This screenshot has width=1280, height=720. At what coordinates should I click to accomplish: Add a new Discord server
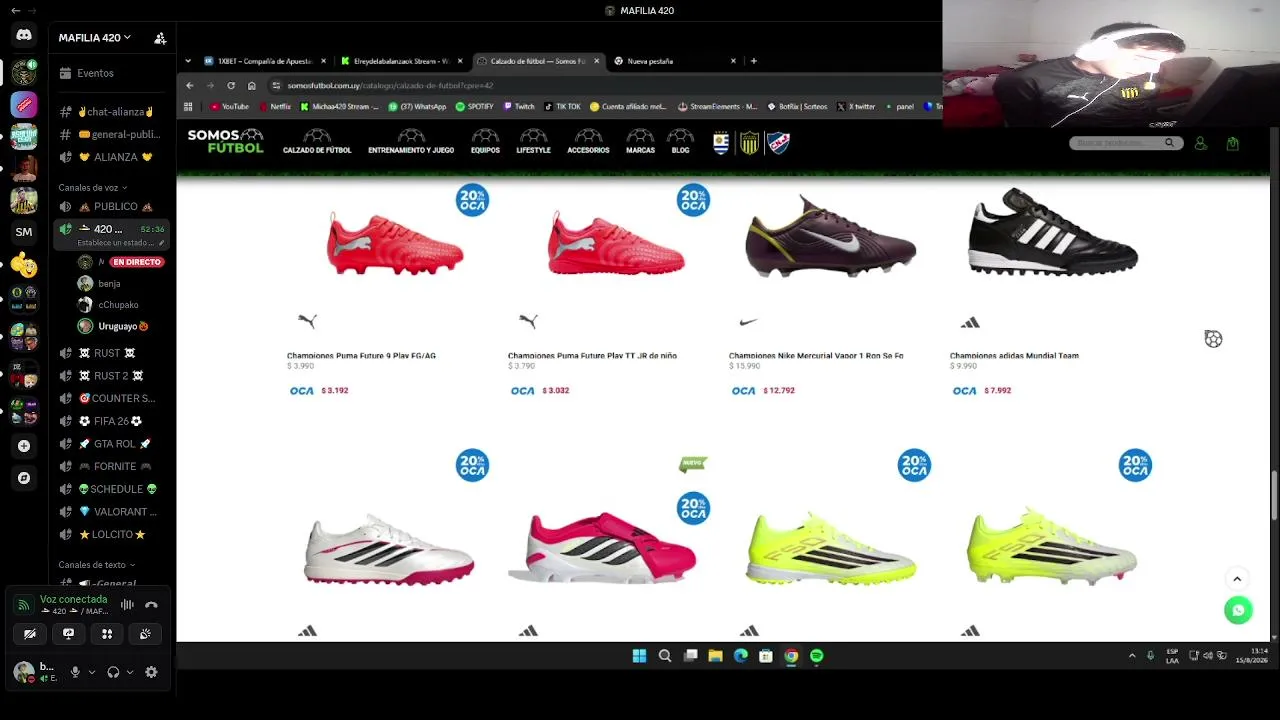point(24,446)
